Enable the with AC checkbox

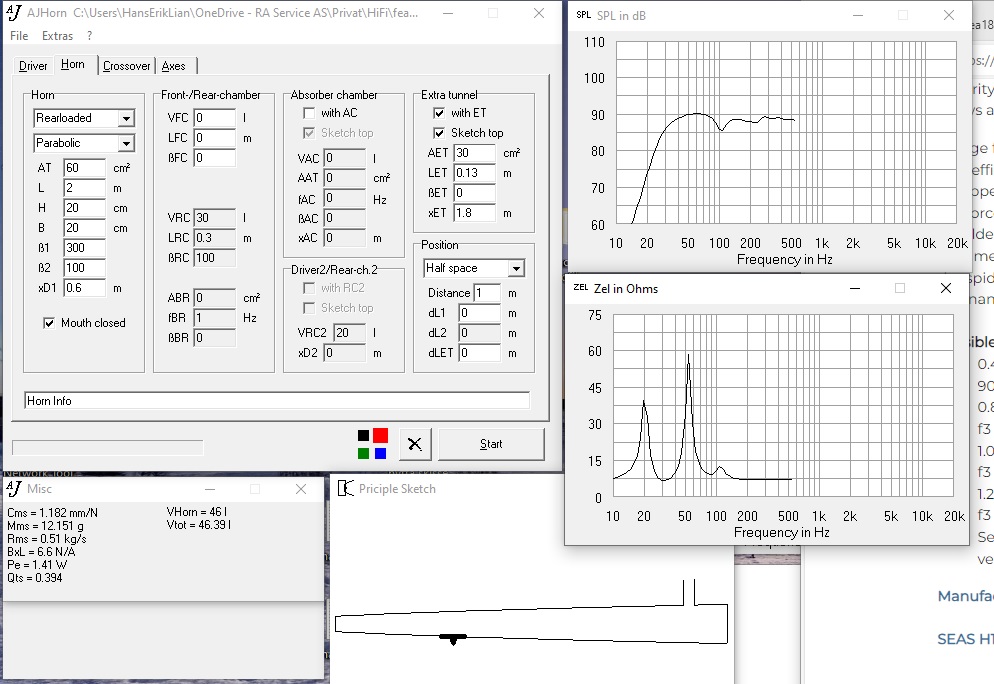coord(309,113)
